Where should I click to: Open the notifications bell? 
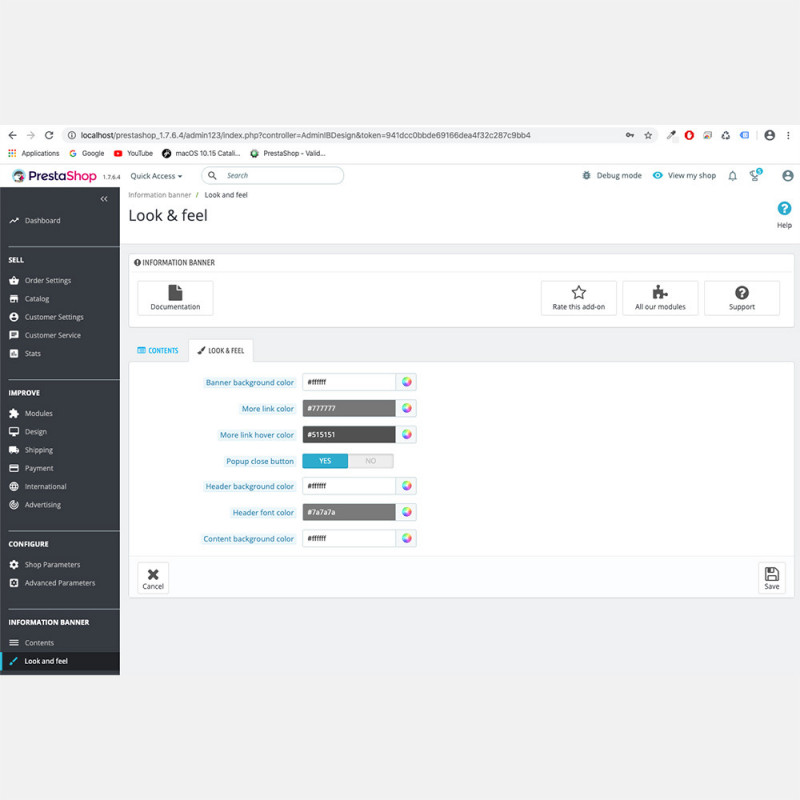click(x=732, y=176)
